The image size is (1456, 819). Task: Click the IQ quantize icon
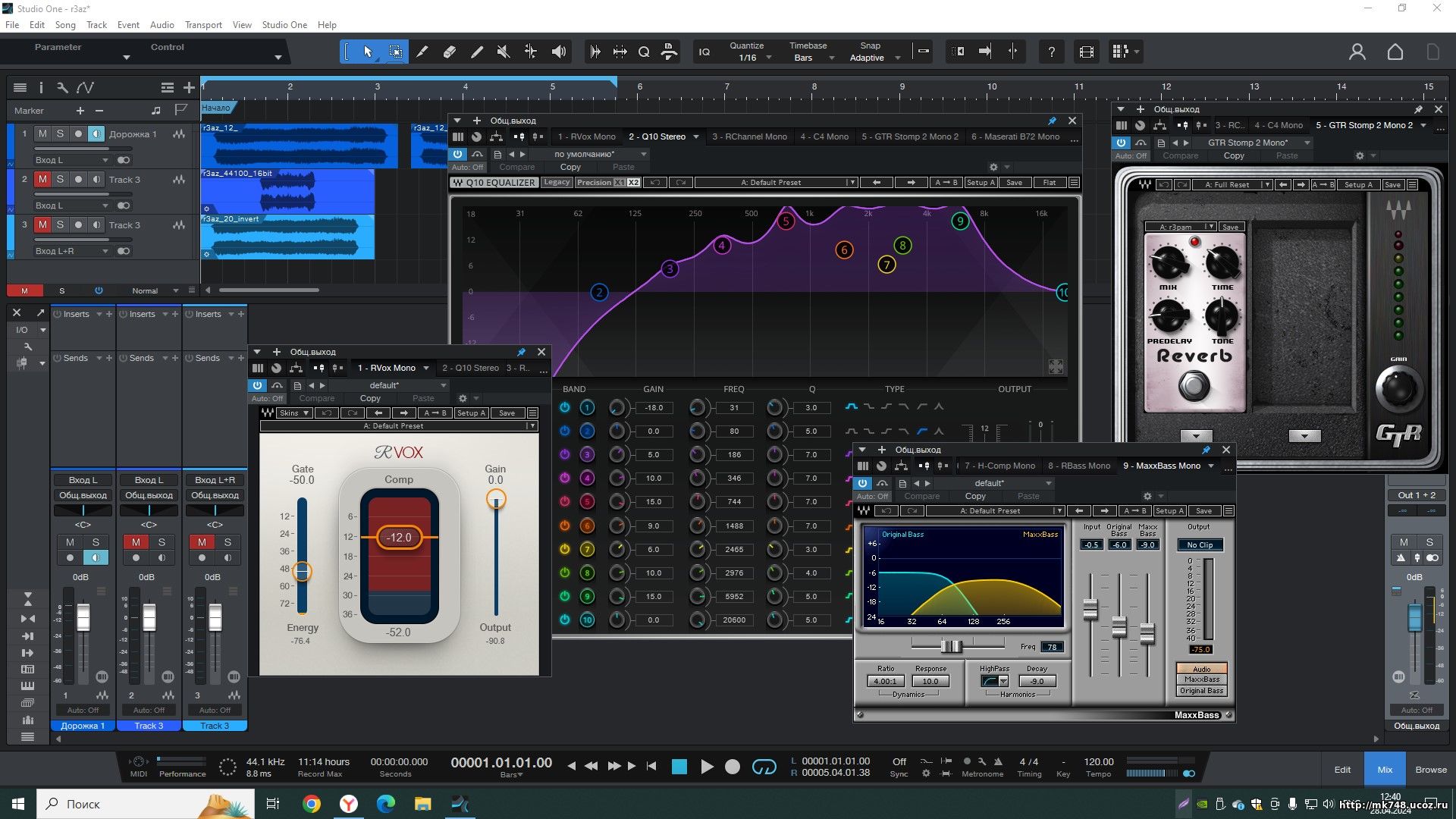point(704,52)
